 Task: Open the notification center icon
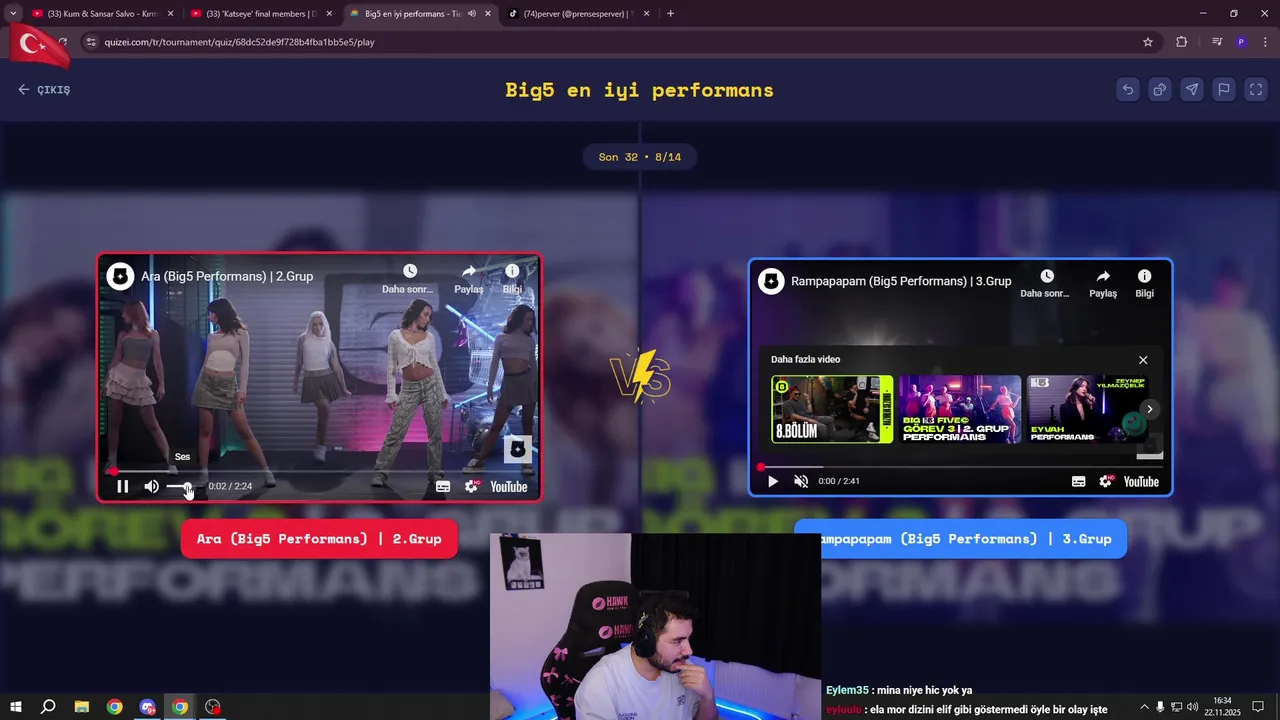pos(1258,707)
